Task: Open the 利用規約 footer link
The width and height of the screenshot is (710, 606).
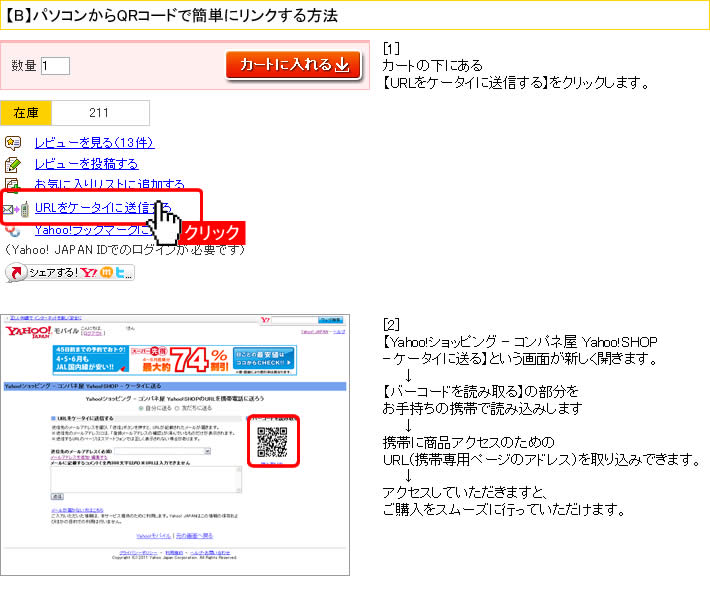Action: 174,553
